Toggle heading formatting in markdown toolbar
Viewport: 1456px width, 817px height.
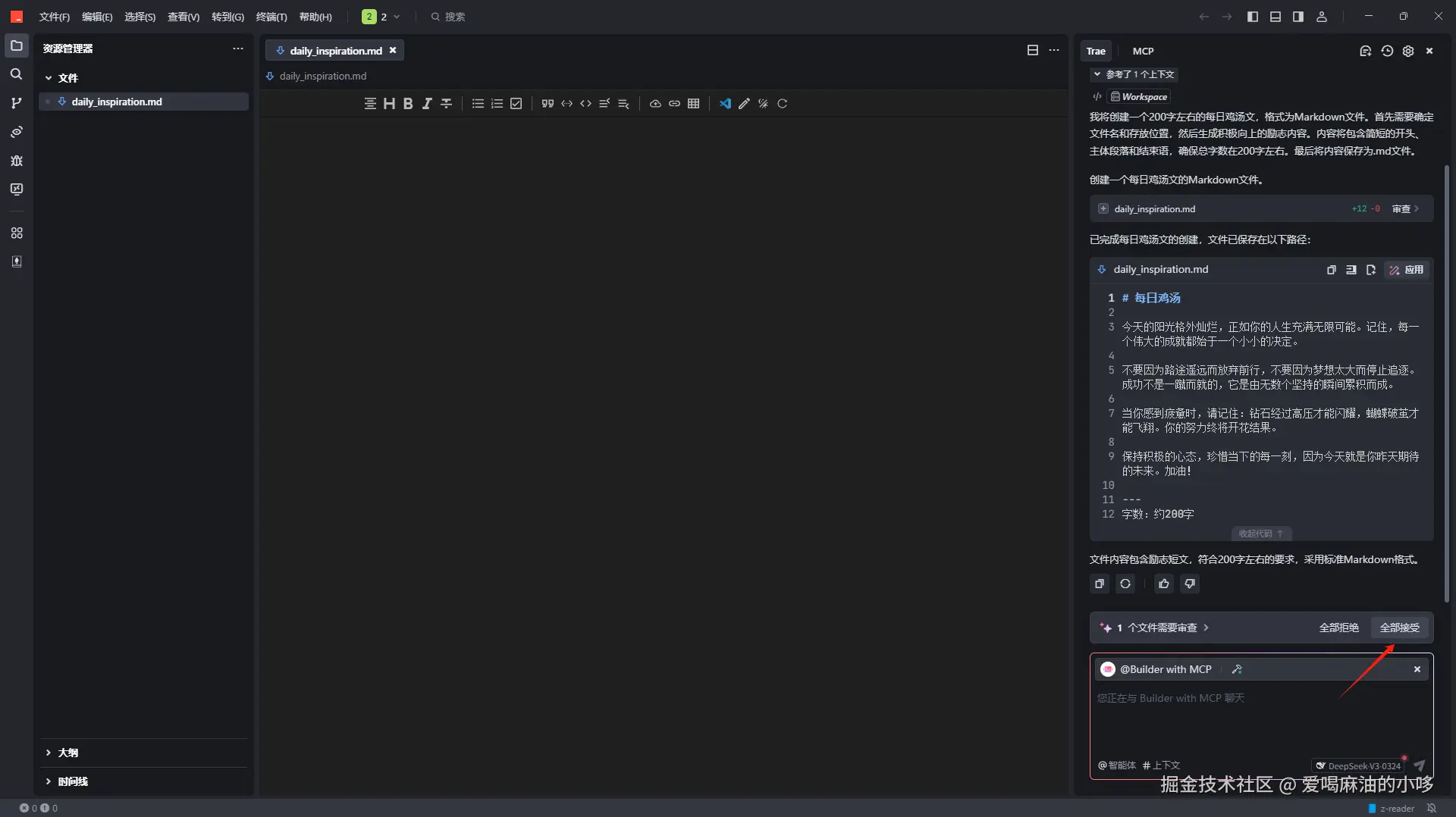pyautogui.click(x=389, y=104)
